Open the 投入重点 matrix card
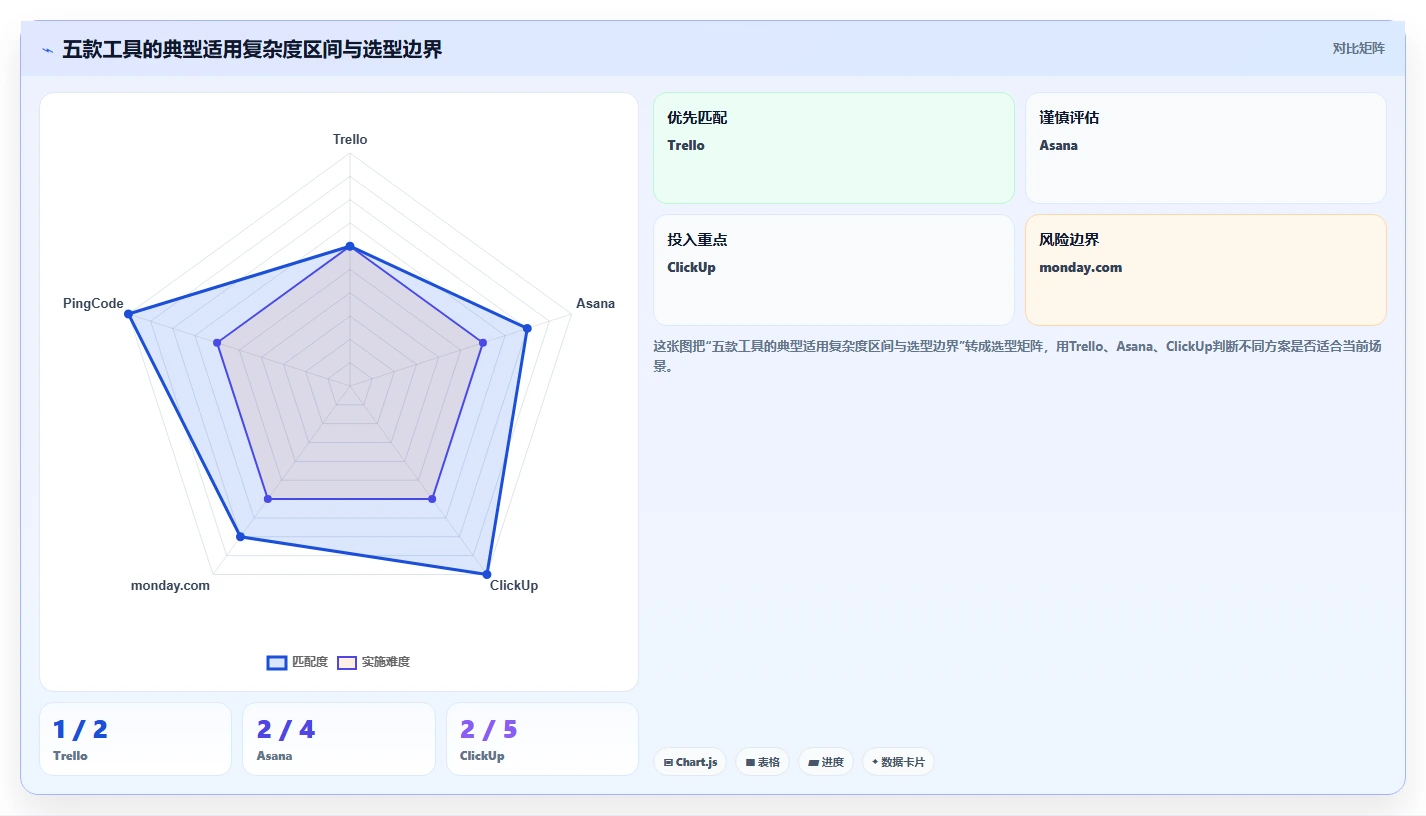The height and width of the screenshot is (816, 1426). pyautogui.click(x=834, y=270)
